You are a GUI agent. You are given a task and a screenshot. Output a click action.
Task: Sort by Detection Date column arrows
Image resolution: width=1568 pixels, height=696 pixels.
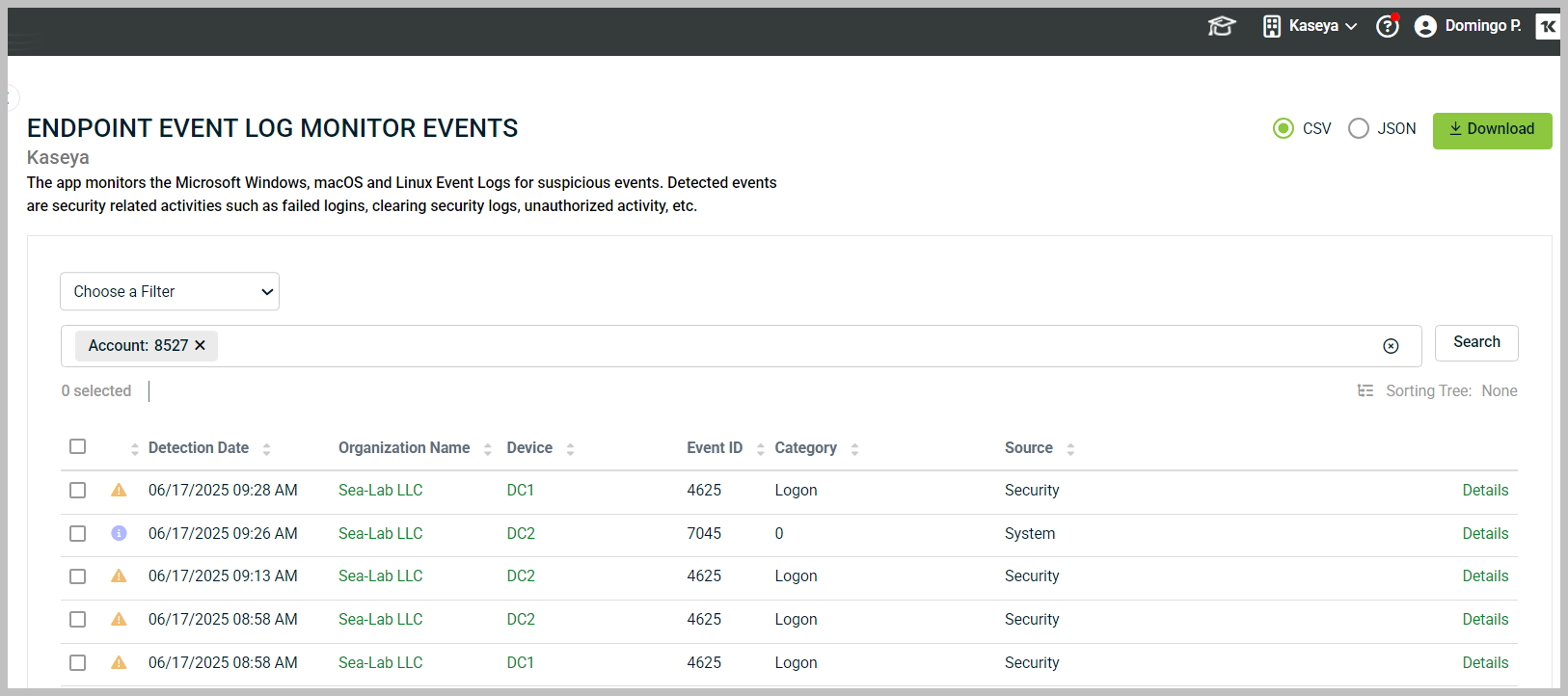point(266,448)
